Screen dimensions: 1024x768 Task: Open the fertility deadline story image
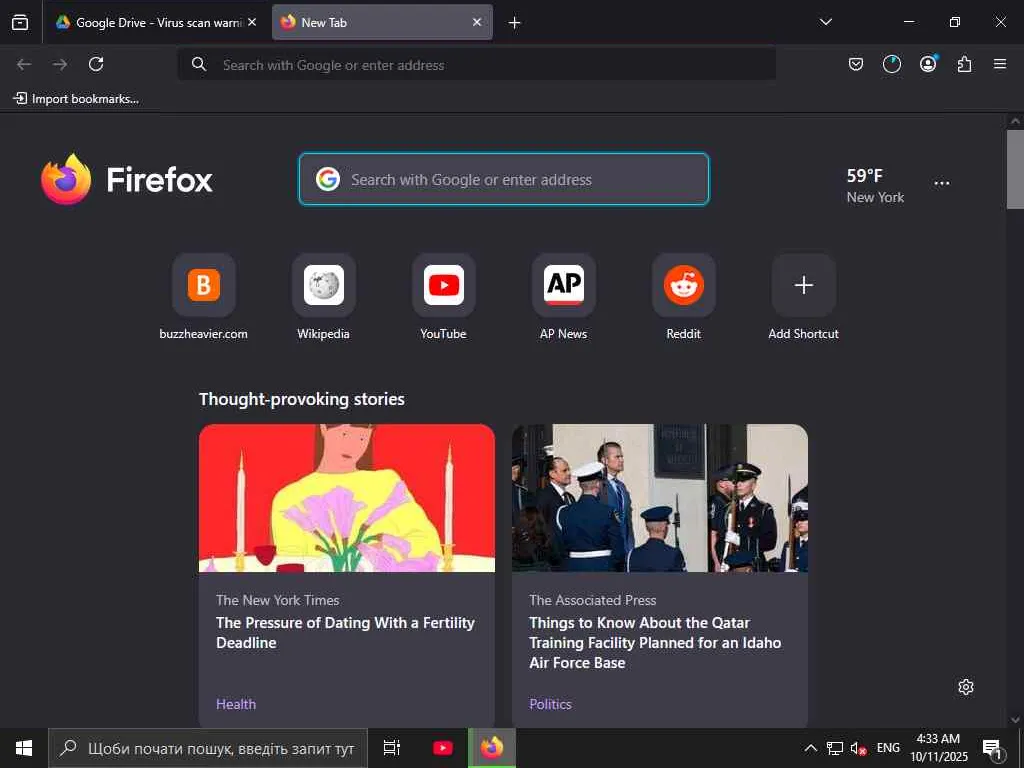click(x=347, y=498)
